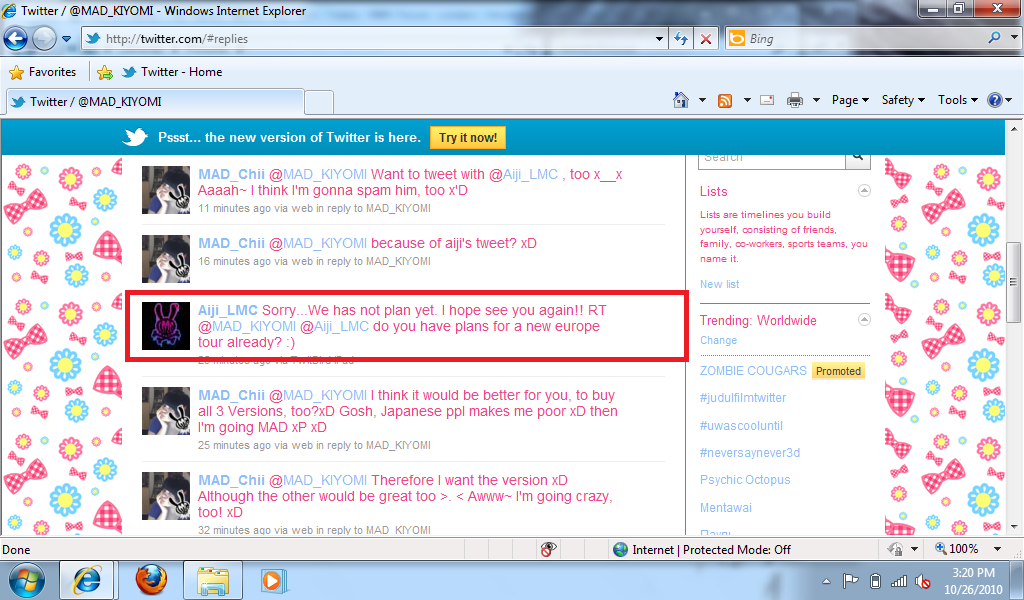
Task: Click the Add to Favorites Bar icon
Action: coord(104,72)
